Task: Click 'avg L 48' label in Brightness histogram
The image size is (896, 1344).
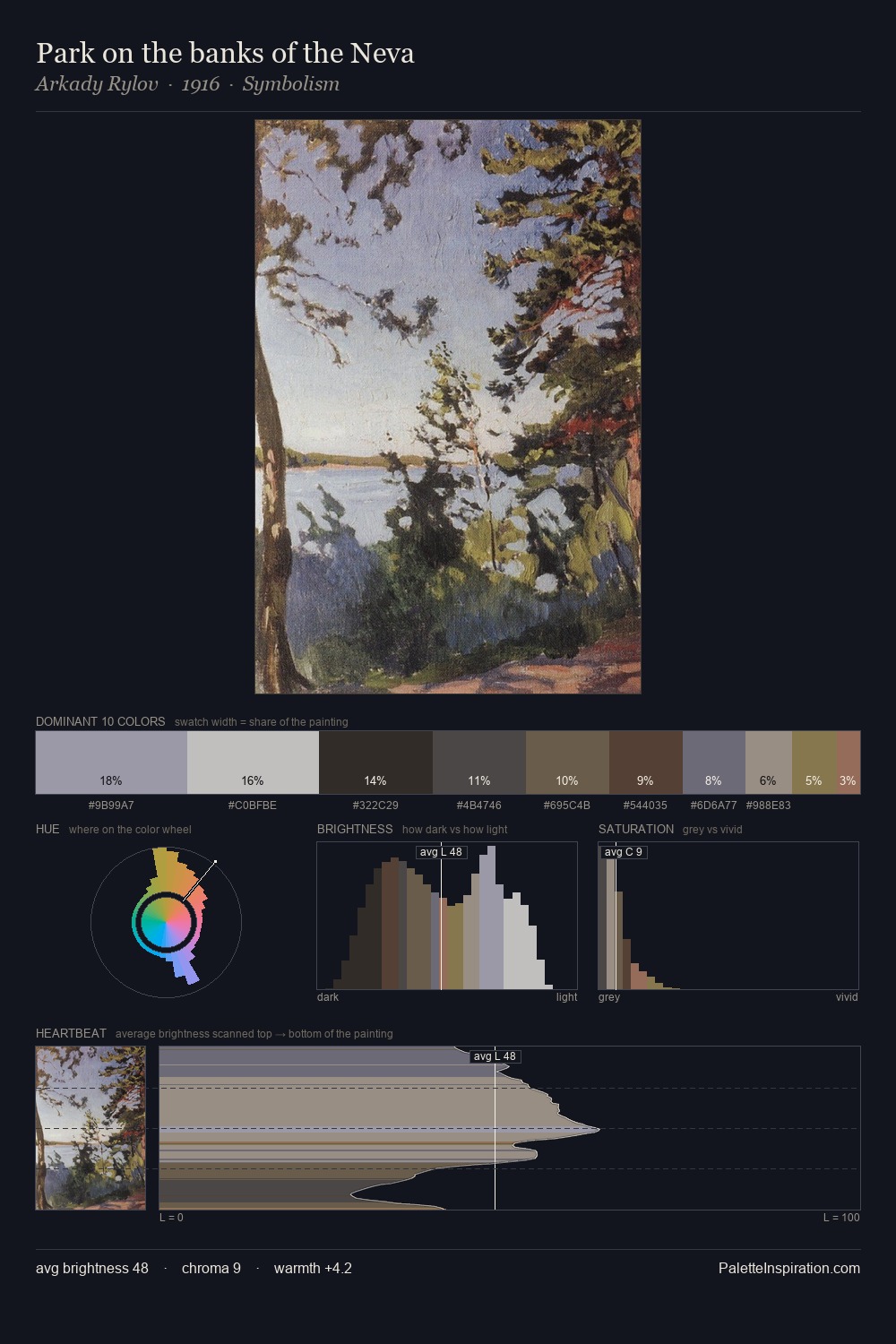Action: tap(441, 852)
